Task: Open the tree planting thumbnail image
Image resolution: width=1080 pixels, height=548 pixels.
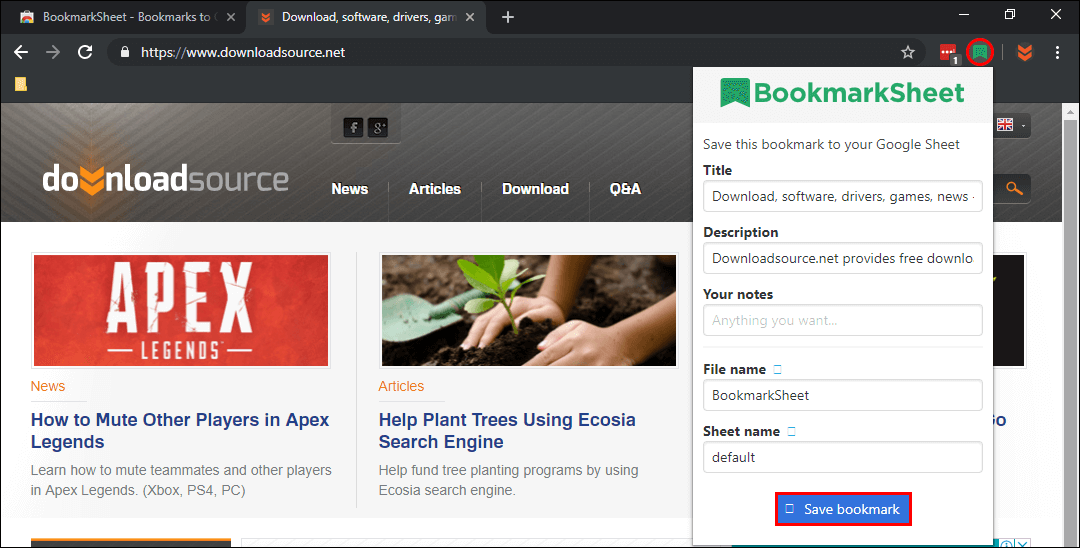Action: pyautogui.click(x=529, y=310)
